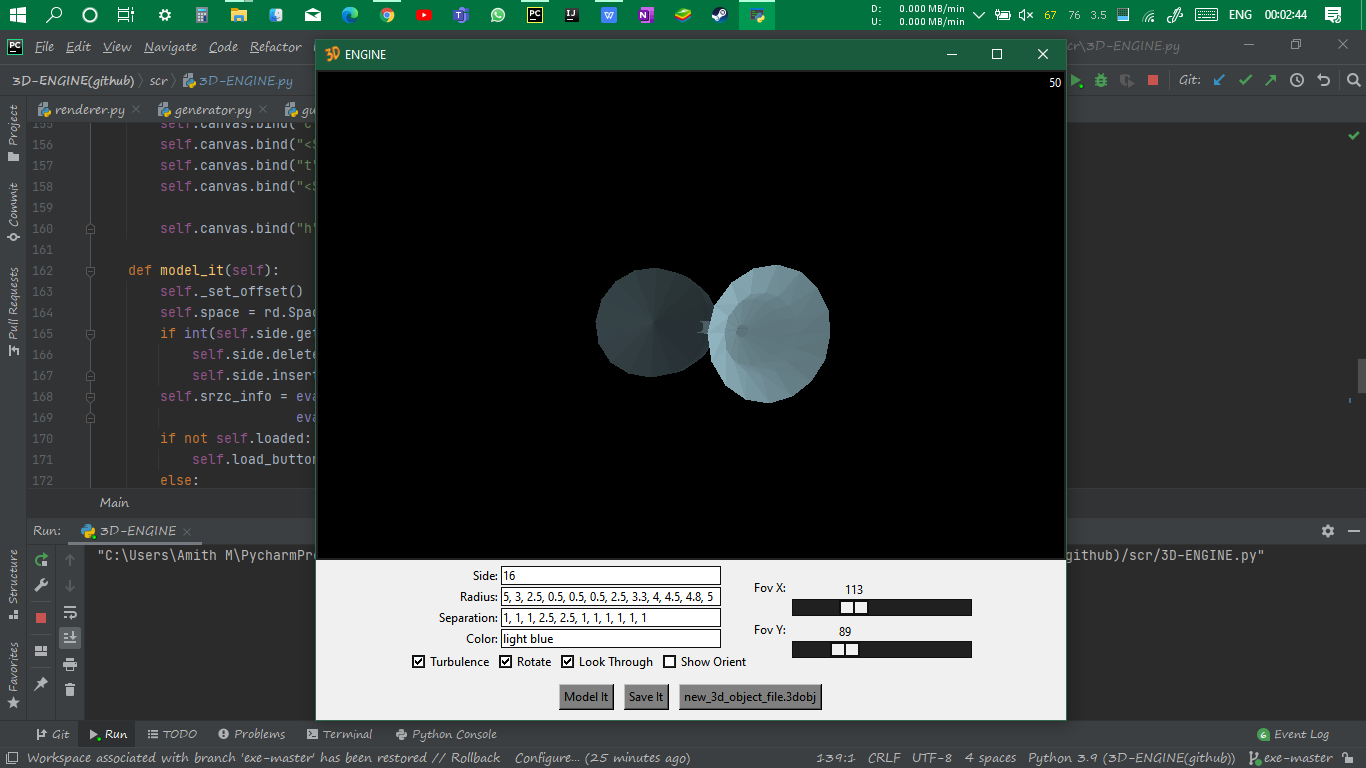This screenshot has height=768, width=1366.
Task: Click the new_3d_object_file.3dobj load button
Action: (750, 697)
